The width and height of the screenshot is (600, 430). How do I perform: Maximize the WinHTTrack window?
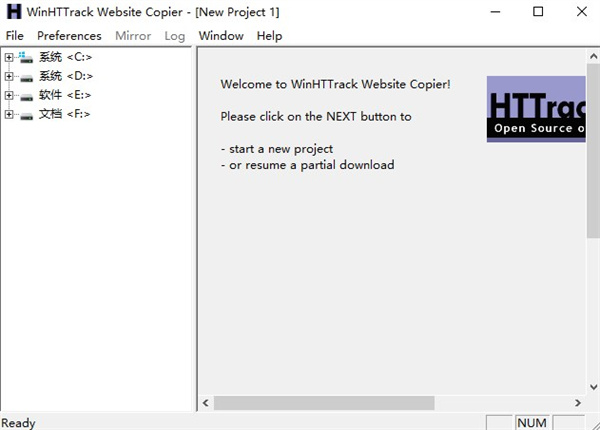pyautogui.click(x=538, y=11)
